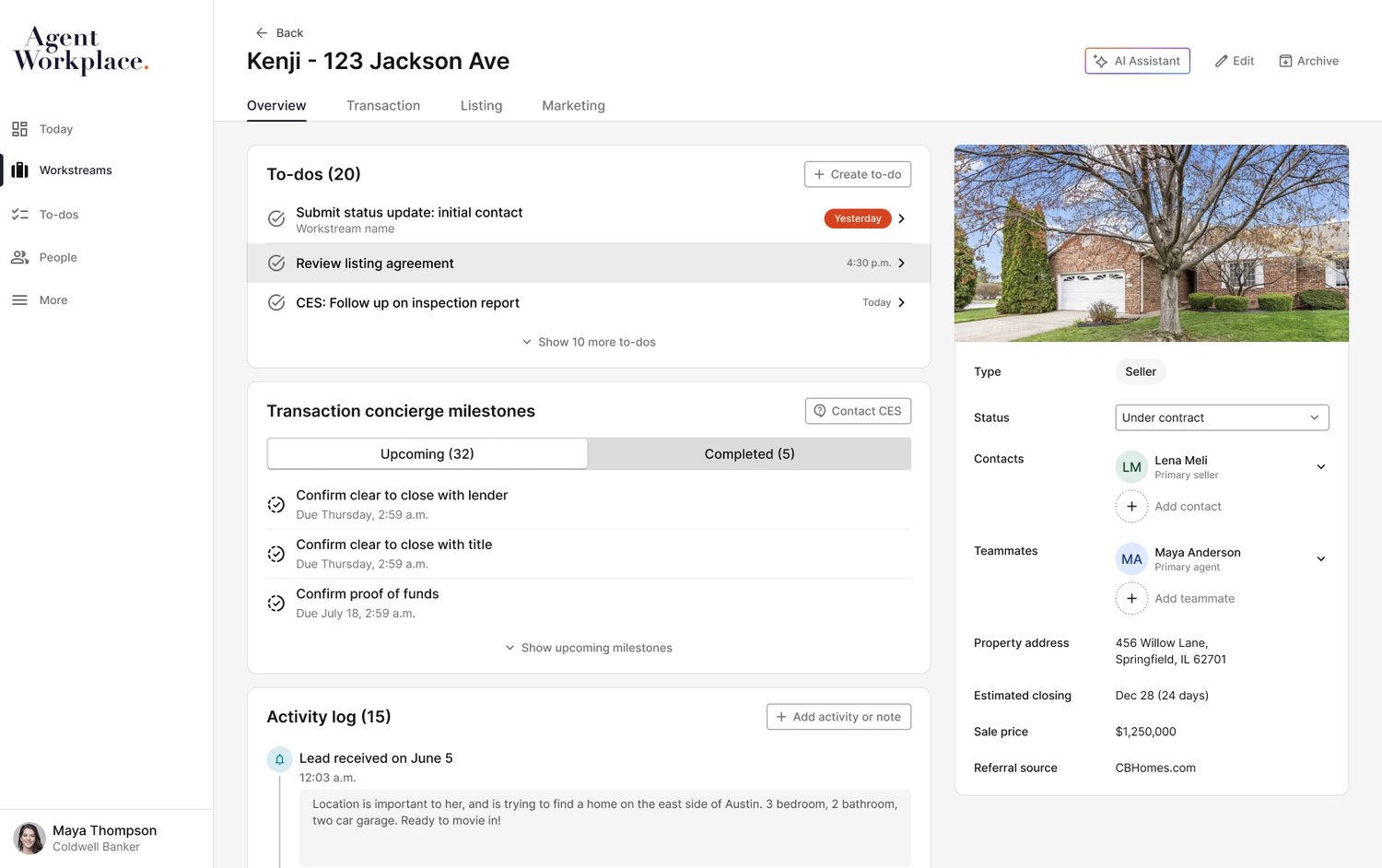Click the activity note about east side of Austin
Image resolution: width=1382 pixels, height=868 pixels.
(604, 827)
